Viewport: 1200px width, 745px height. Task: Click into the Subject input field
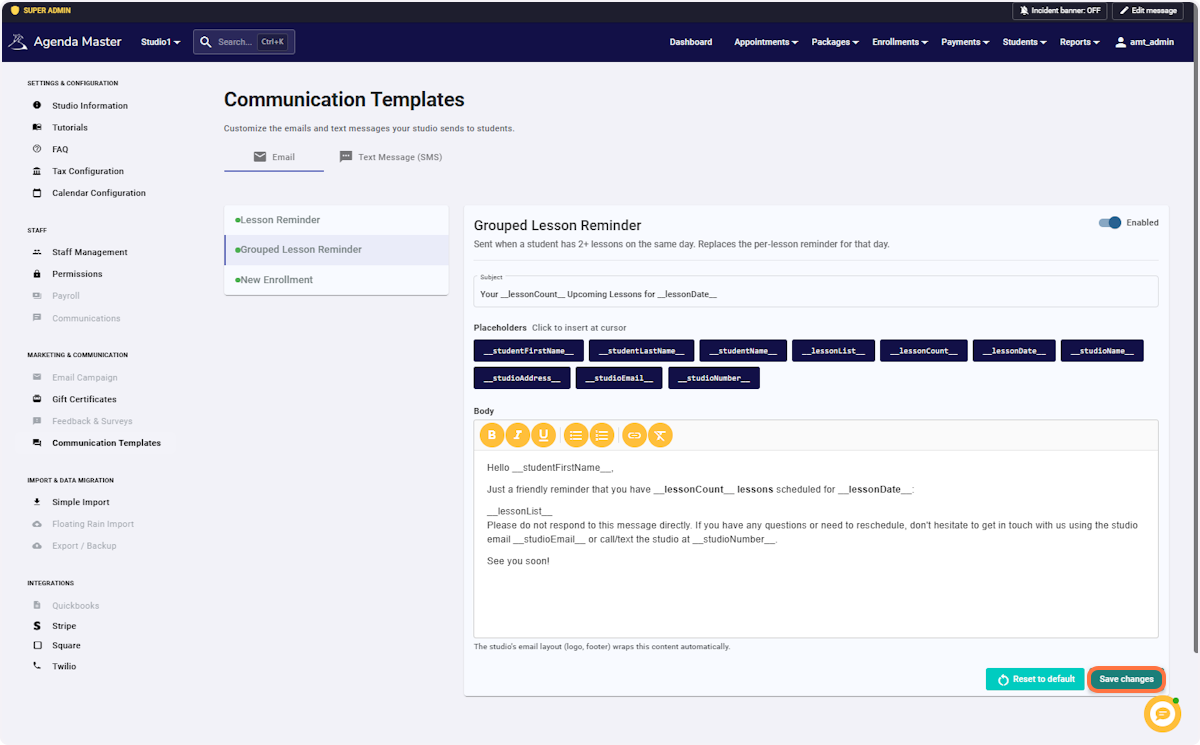816,292
